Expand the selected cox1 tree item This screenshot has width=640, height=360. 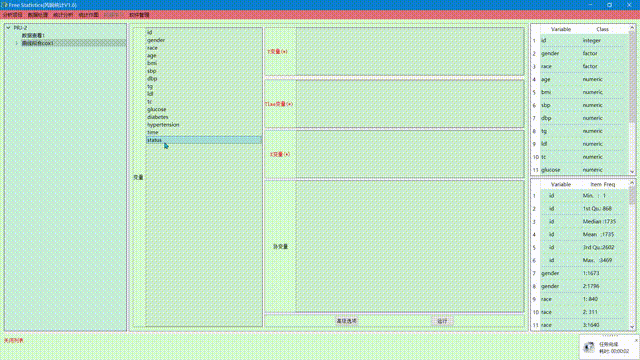[x=16, y=43]
